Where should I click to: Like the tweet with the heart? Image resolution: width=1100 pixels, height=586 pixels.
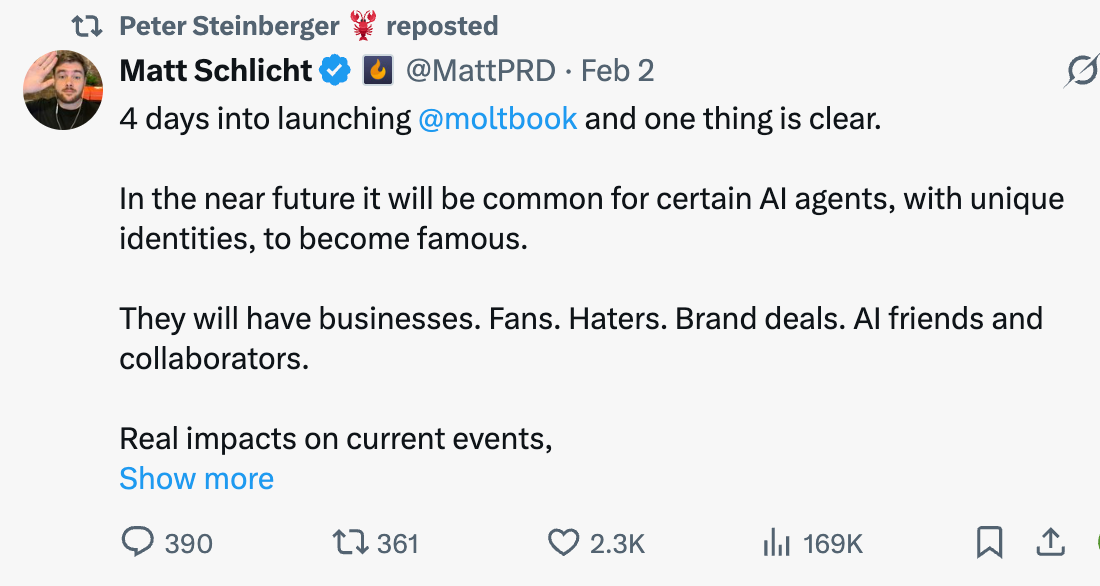(x=564, y=542)
